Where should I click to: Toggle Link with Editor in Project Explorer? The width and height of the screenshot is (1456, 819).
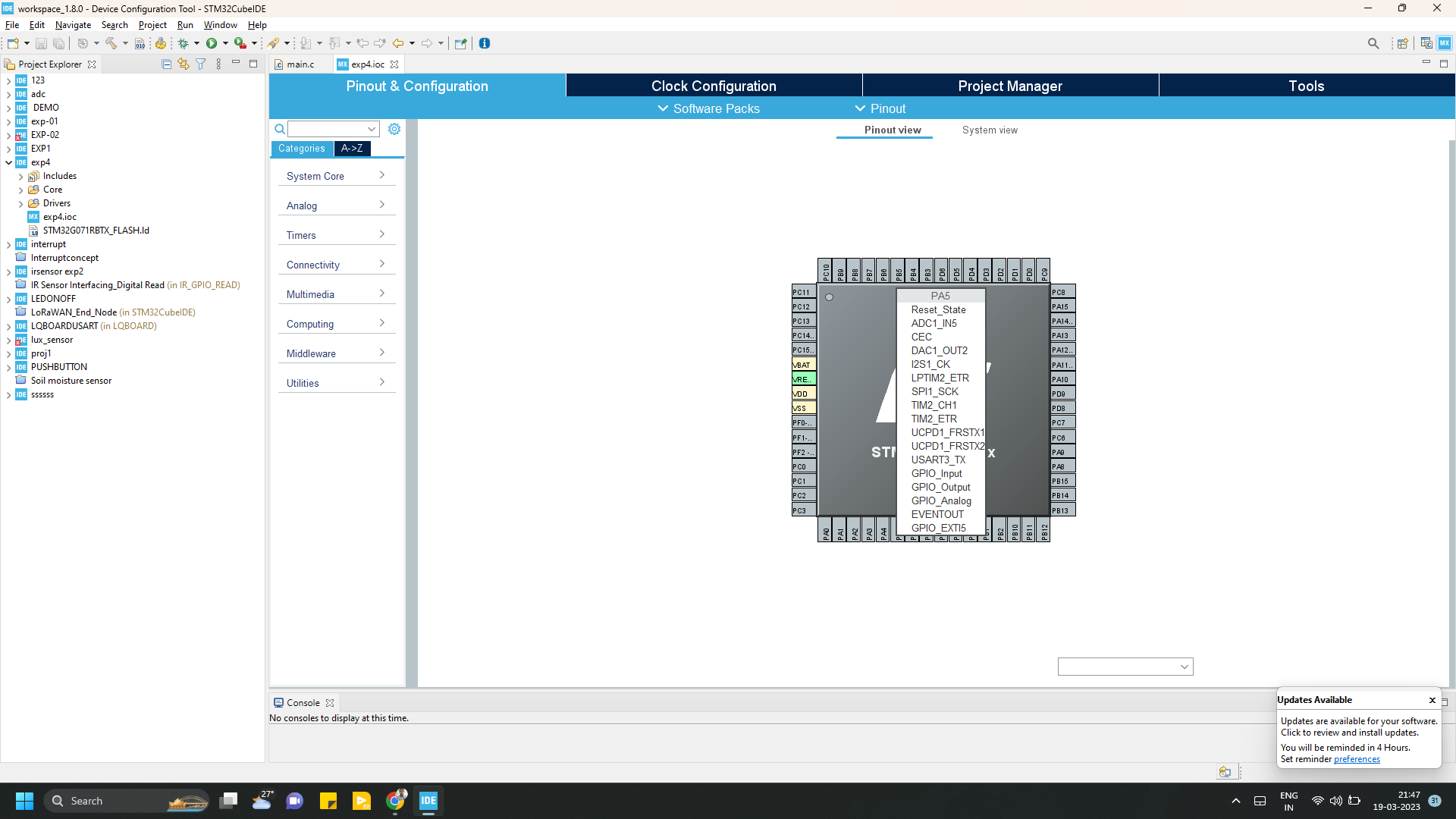click(183, 64)
